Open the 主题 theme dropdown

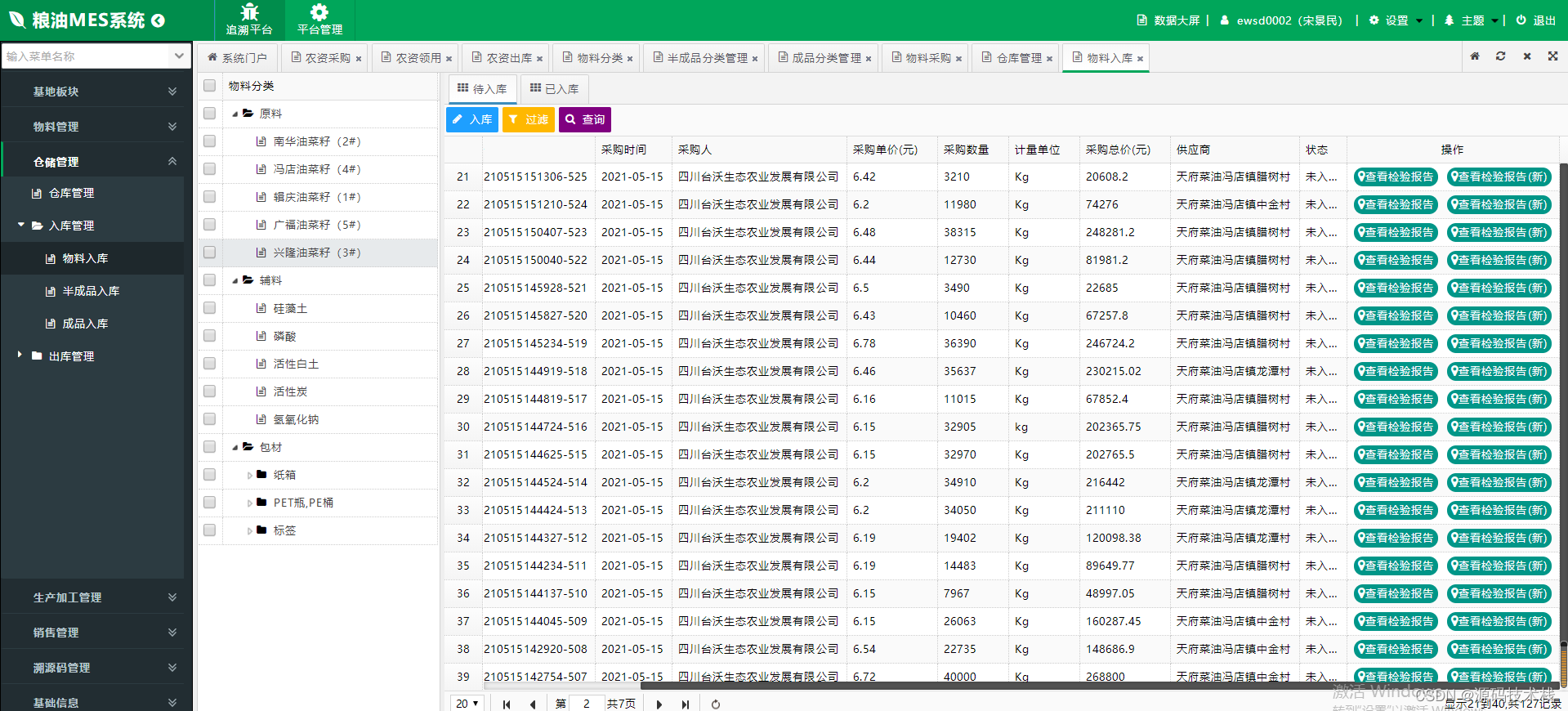(1473, 20)
